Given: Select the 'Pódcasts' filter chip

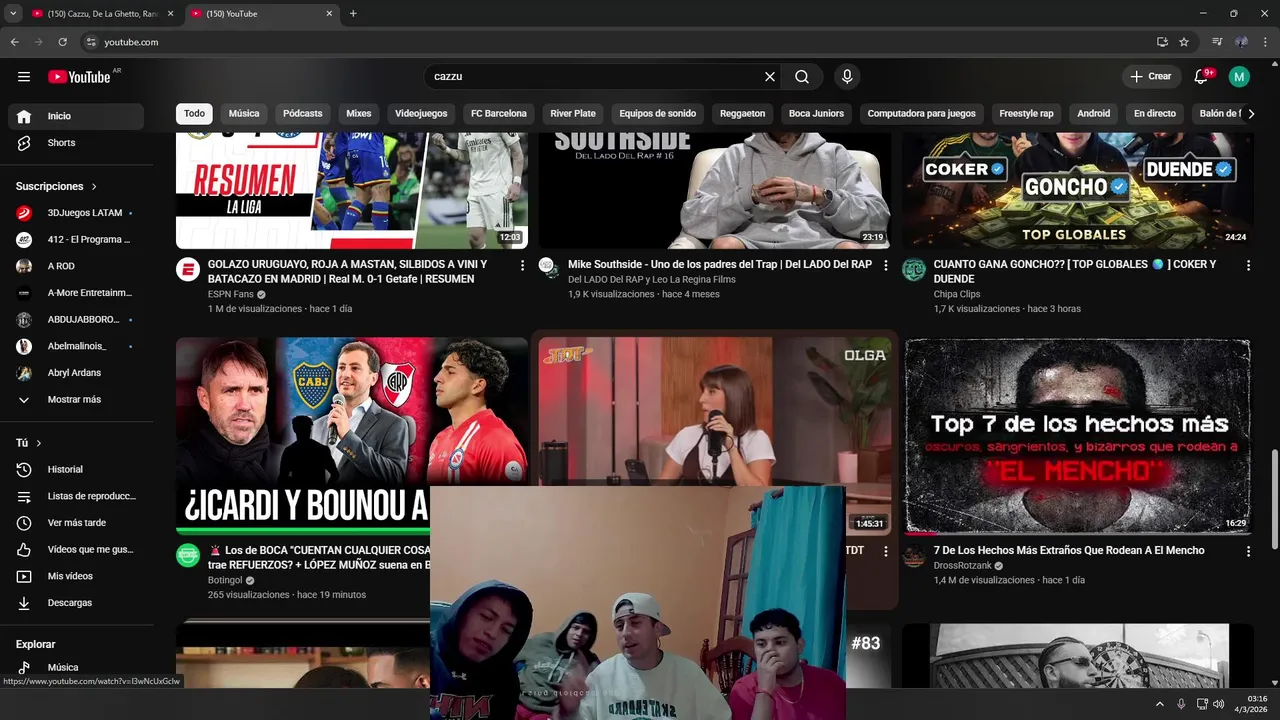Looking at the screenshot, I should (x=302, y=113).
